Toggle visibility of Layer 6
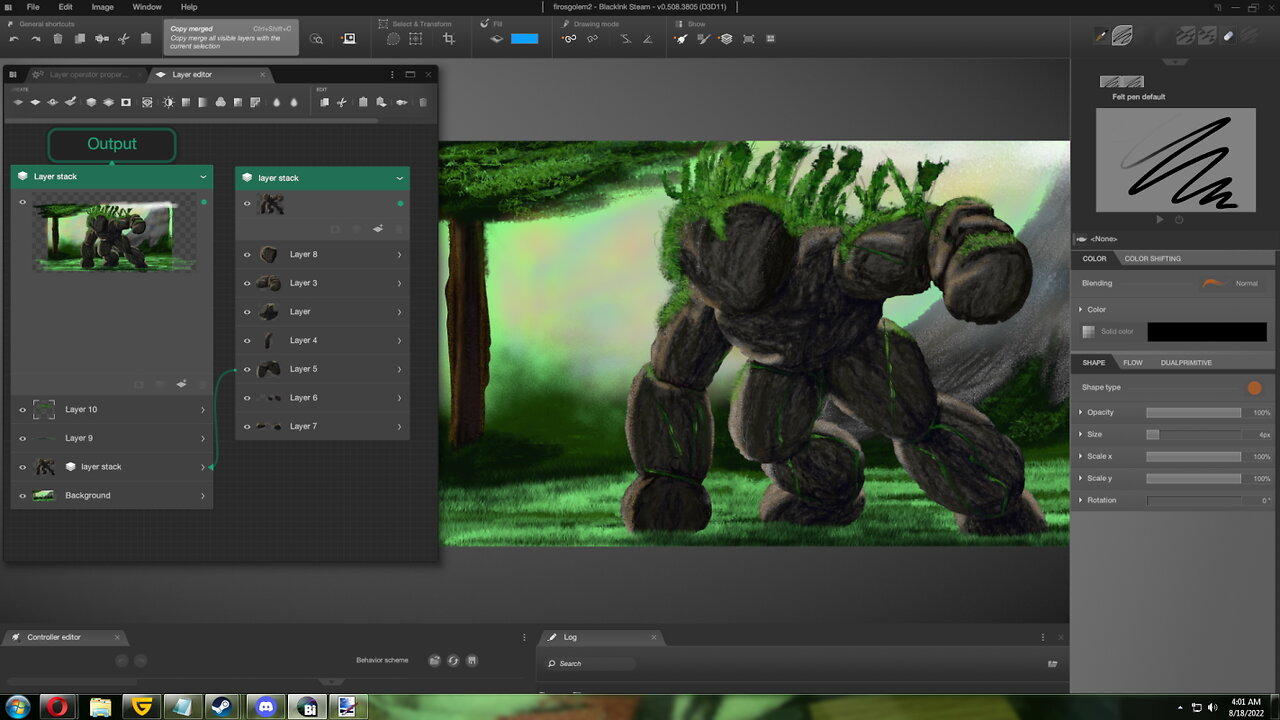The width and height of the screenshot is (1280, 720). click(x=247, y=398)
